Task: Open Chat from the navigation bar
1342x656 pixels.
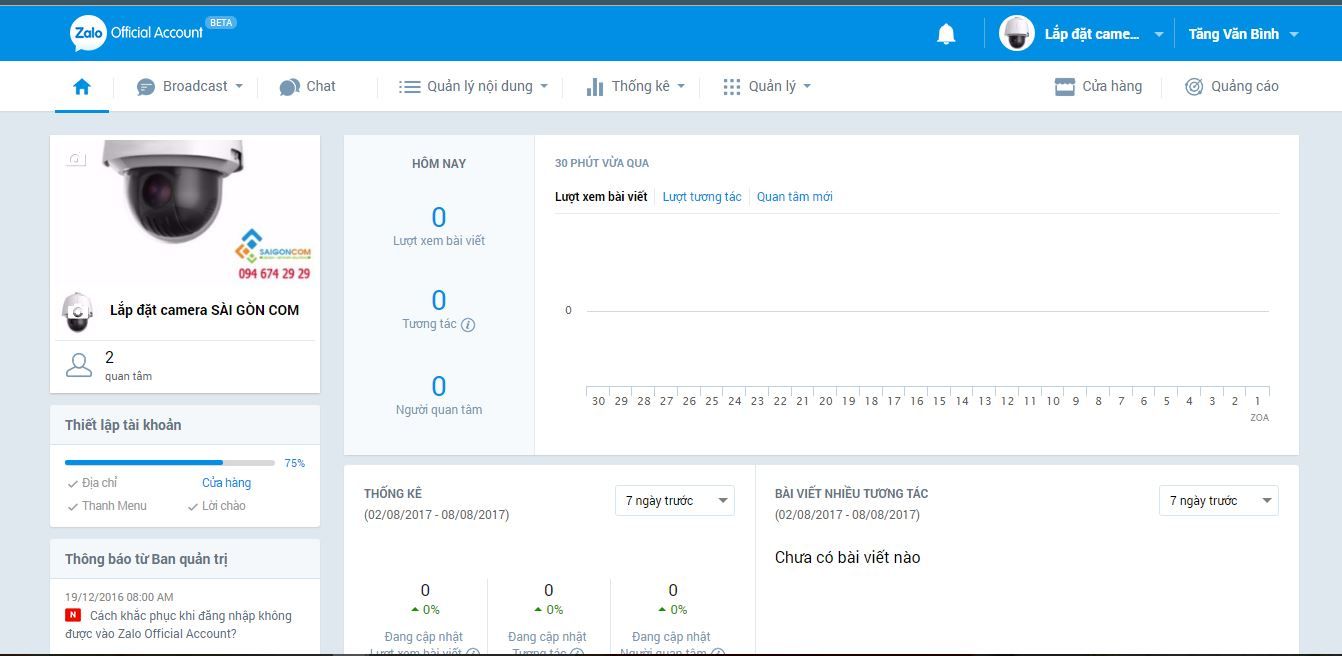Action: pyautogui.click(x=308, y=87)
